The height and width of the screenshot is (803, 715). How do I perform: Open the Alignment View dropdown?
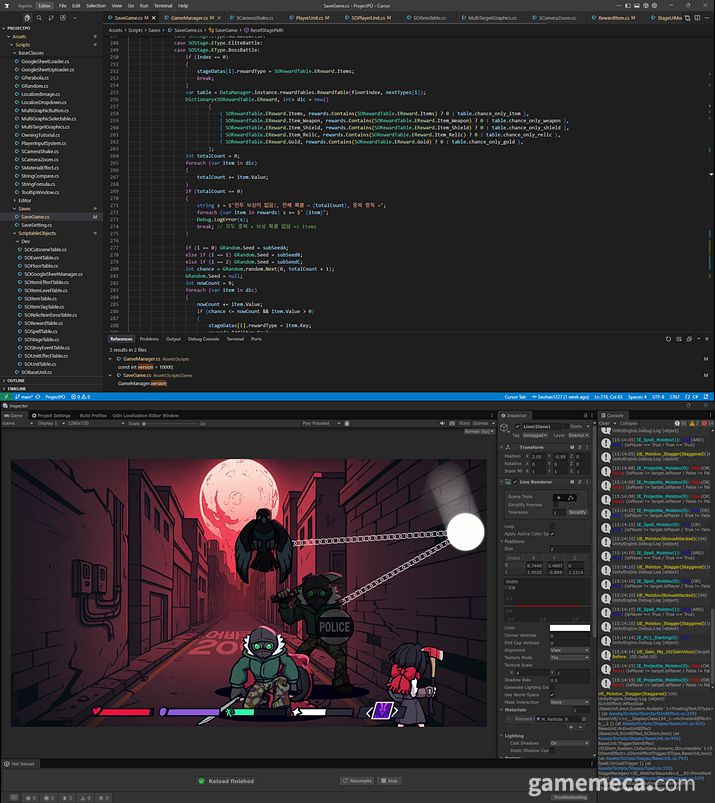(569, 650)
